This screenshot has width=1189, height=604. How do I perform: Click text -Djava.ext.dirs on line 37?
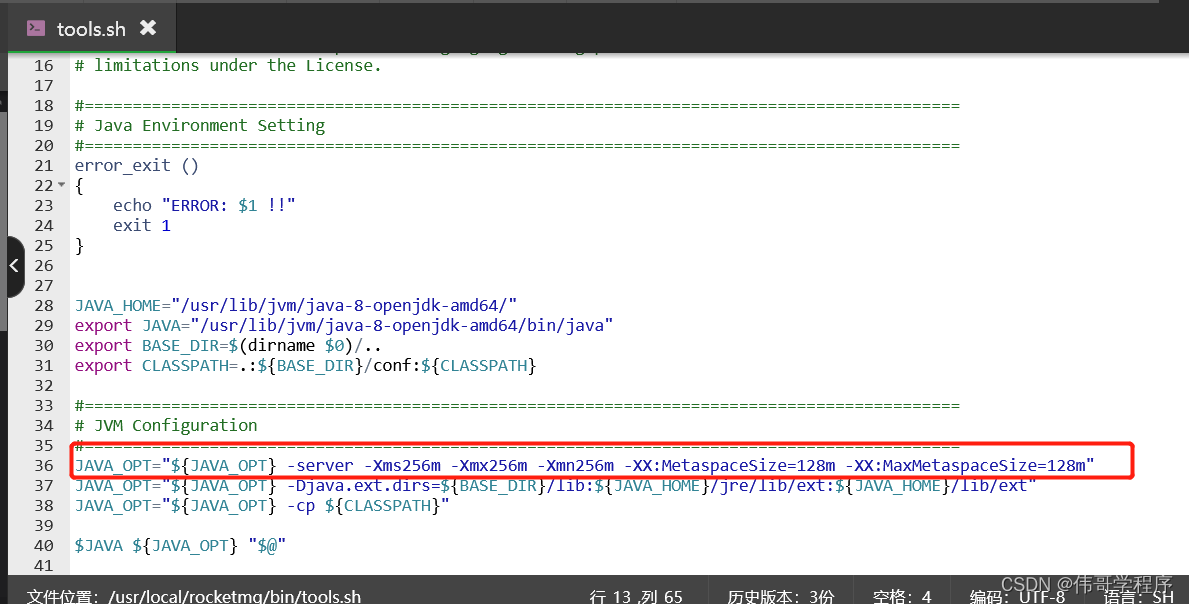[359, 485]
